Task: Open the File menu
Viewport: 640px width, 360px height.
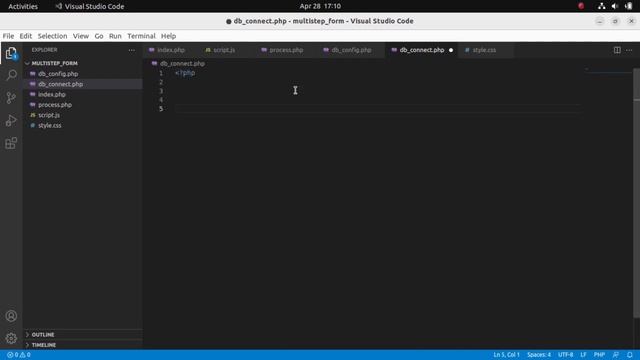Action: (x=8, y=36)
